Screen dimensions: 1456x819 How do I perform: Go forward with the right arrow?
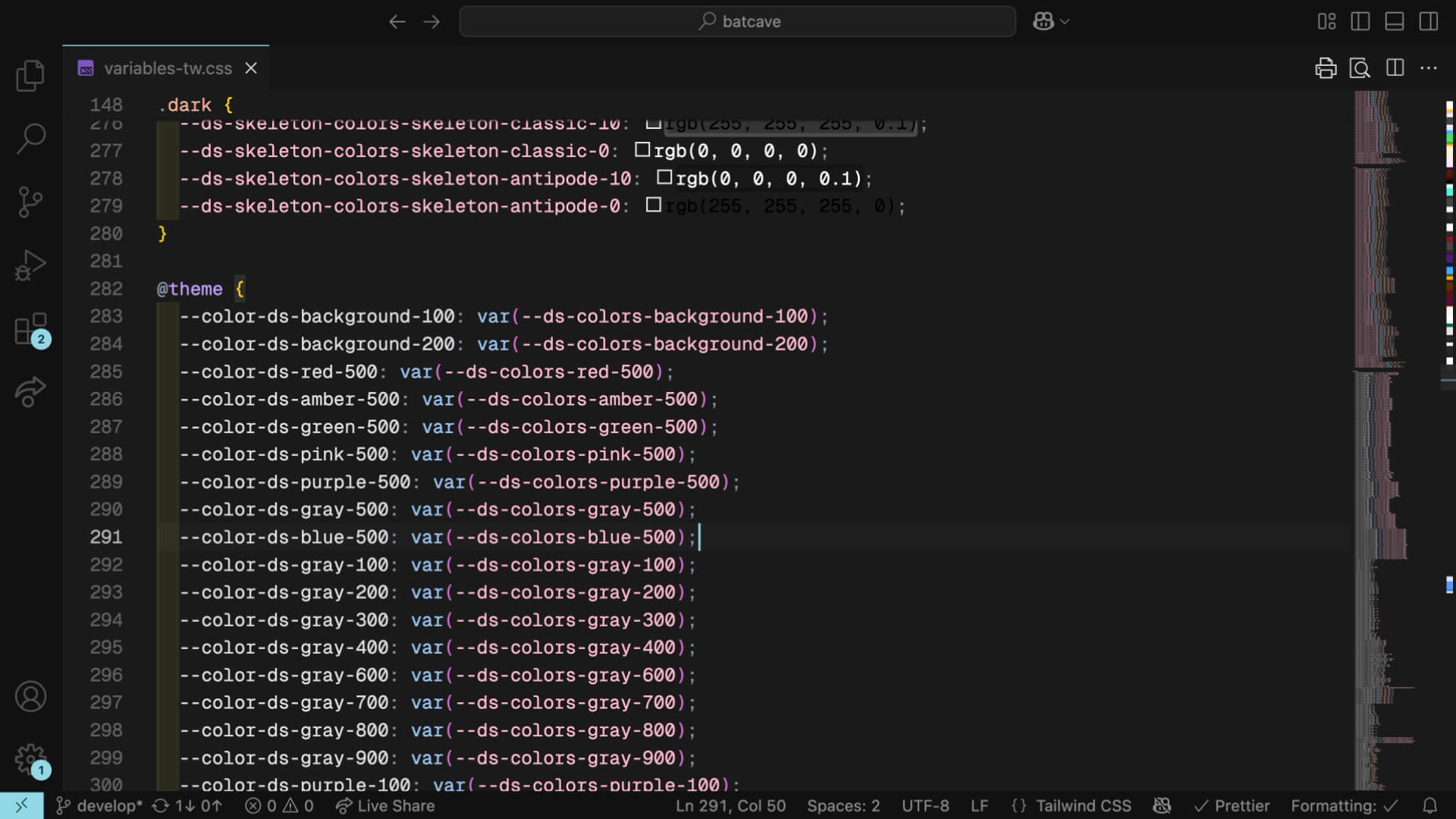pos(431,21)
